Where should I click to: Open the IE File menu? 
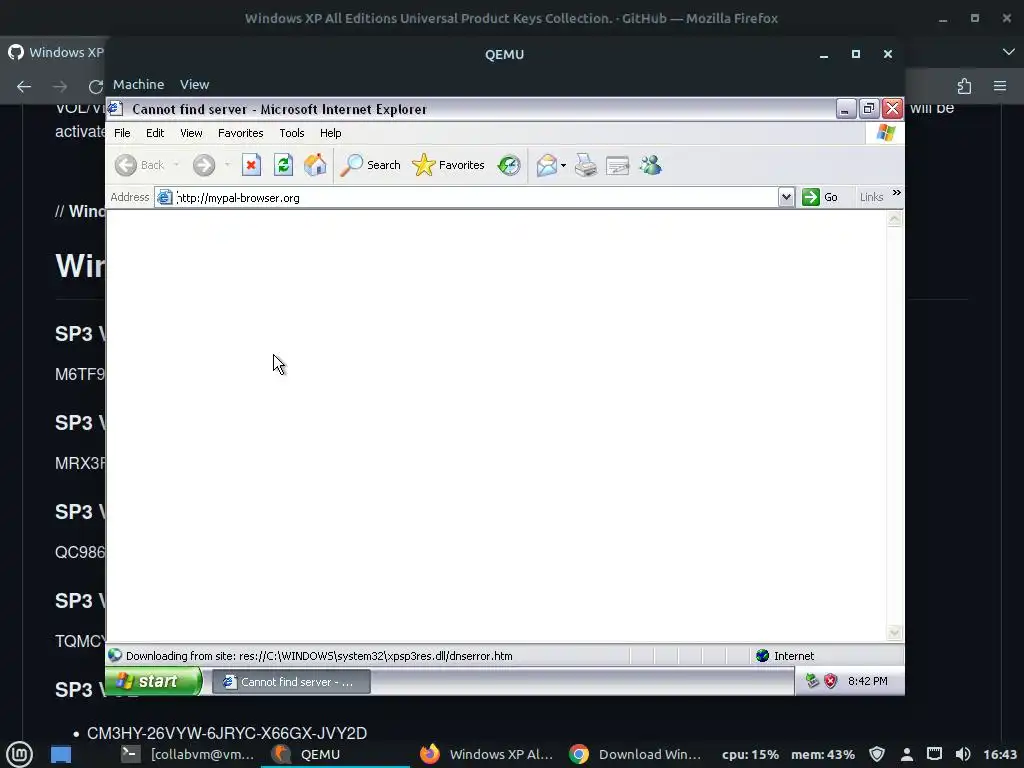click(x=122, y=133)
